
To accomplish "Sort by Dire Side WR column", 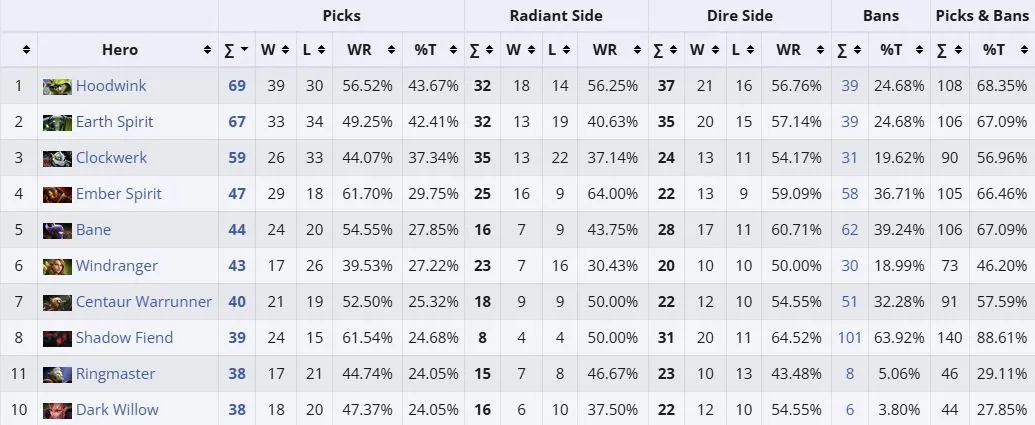I will (x=796, y=49).
